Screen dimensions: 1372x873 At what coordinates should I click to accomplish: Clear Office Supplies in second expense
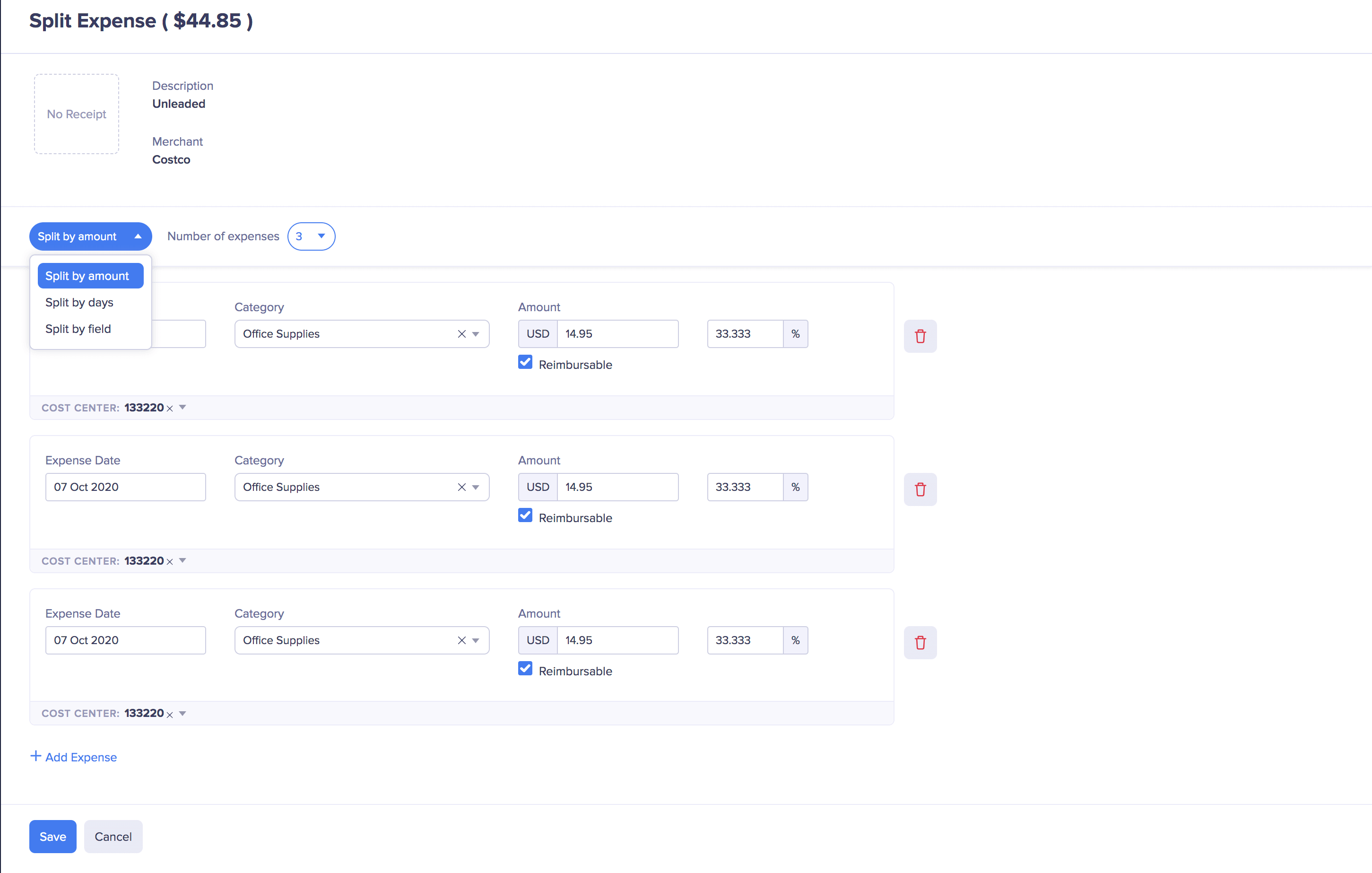click(x=461, y=487)
